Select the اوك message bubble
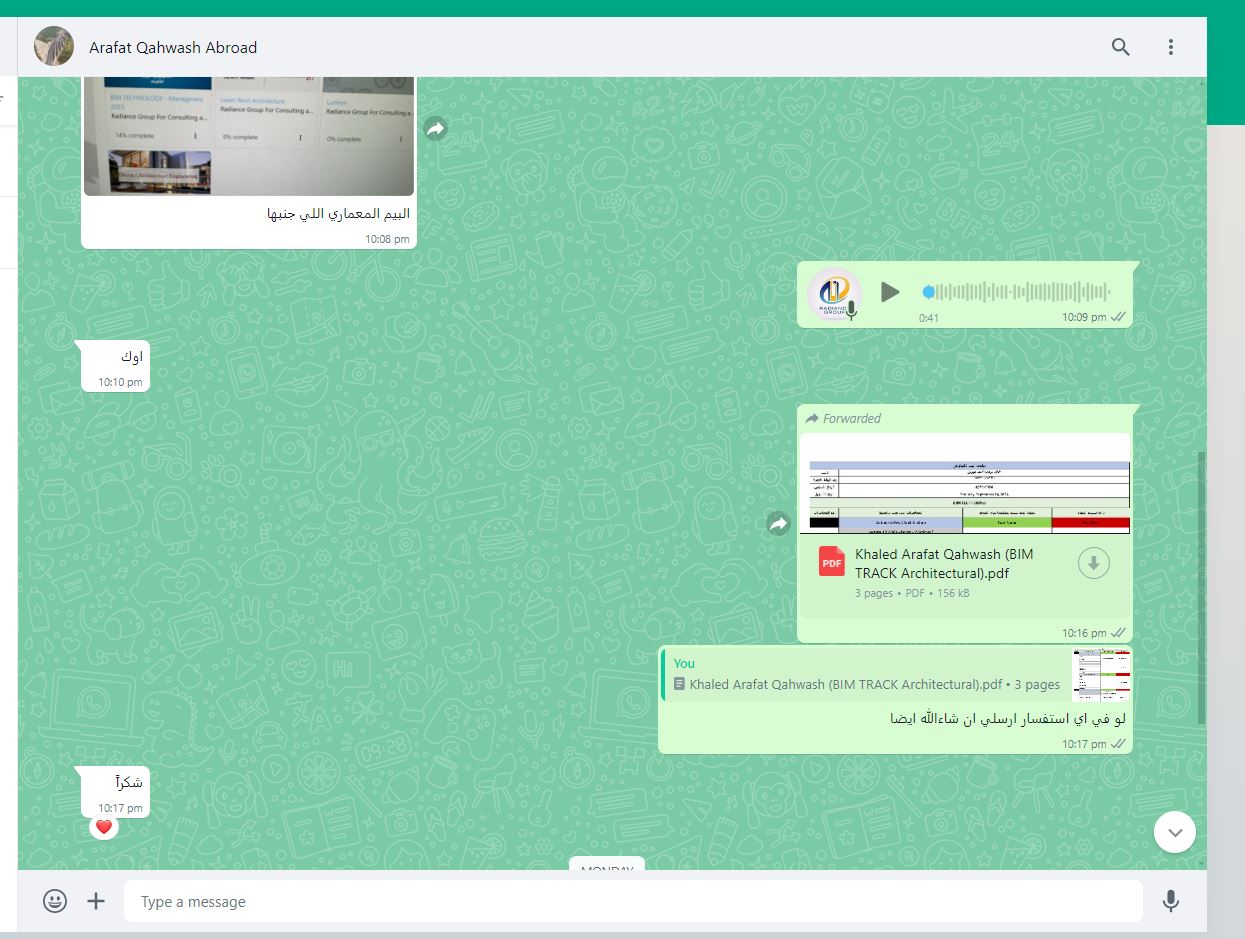The image size is (1245, 939). click(x=115, y=365)
